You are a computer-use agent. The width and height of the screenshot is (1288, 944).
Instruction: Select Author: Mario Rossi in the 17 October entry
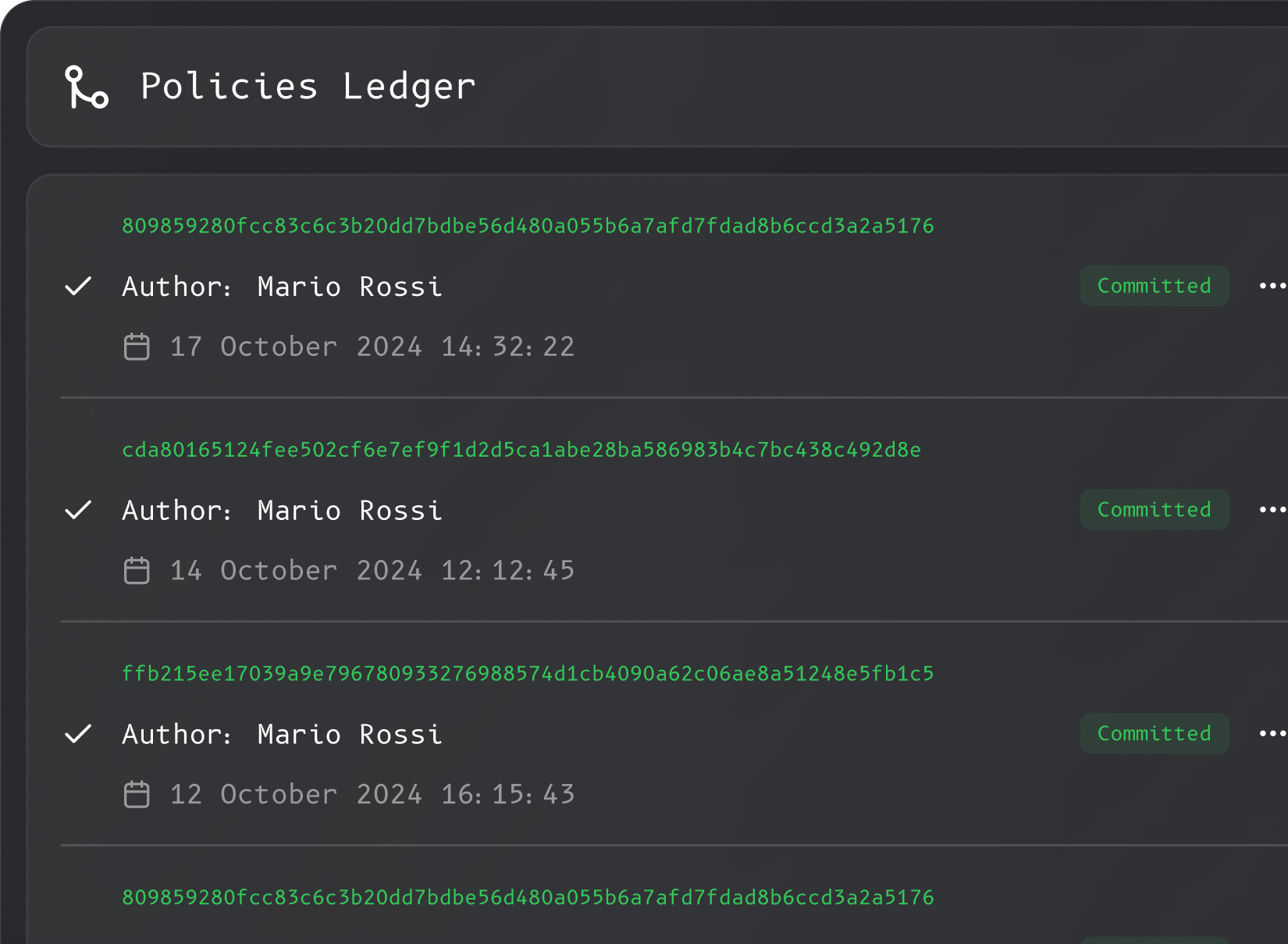pos(283,287)
